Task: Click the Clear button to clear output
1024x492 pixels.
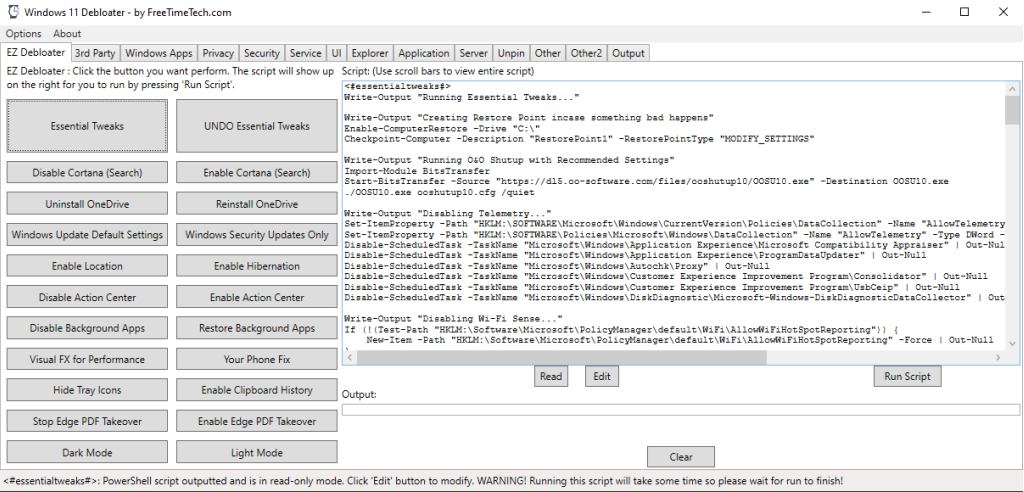Action: (x=680, y=457)
